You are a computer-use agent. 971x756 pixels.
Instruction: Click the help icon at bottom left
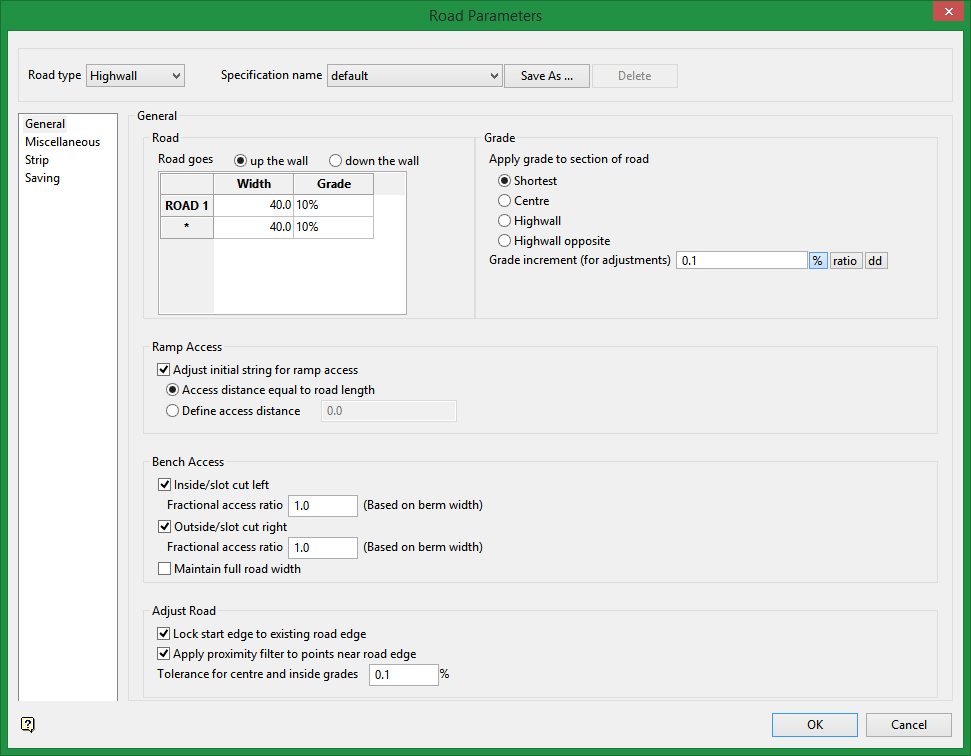[28, 725]
